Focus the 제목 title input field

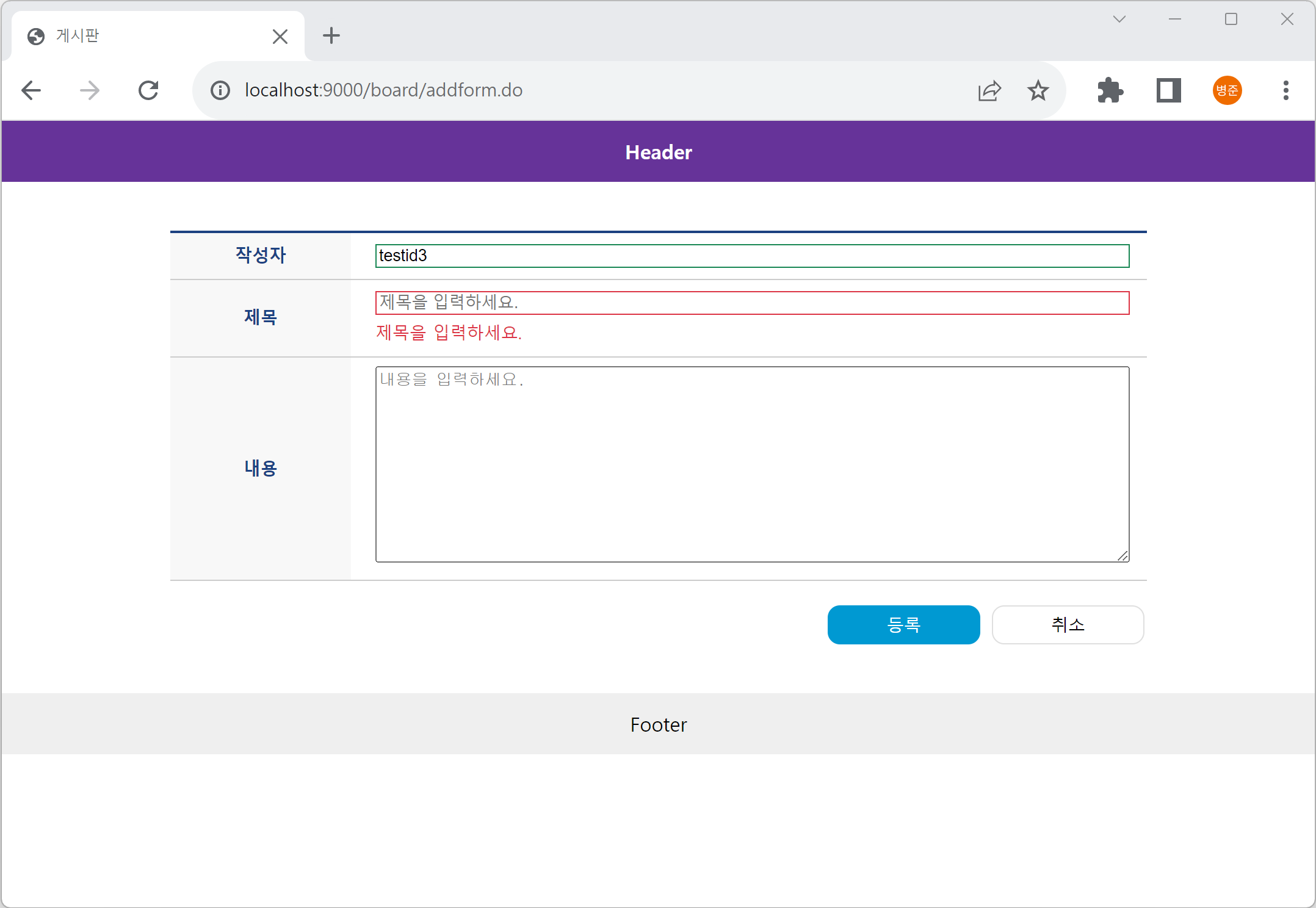752,303
